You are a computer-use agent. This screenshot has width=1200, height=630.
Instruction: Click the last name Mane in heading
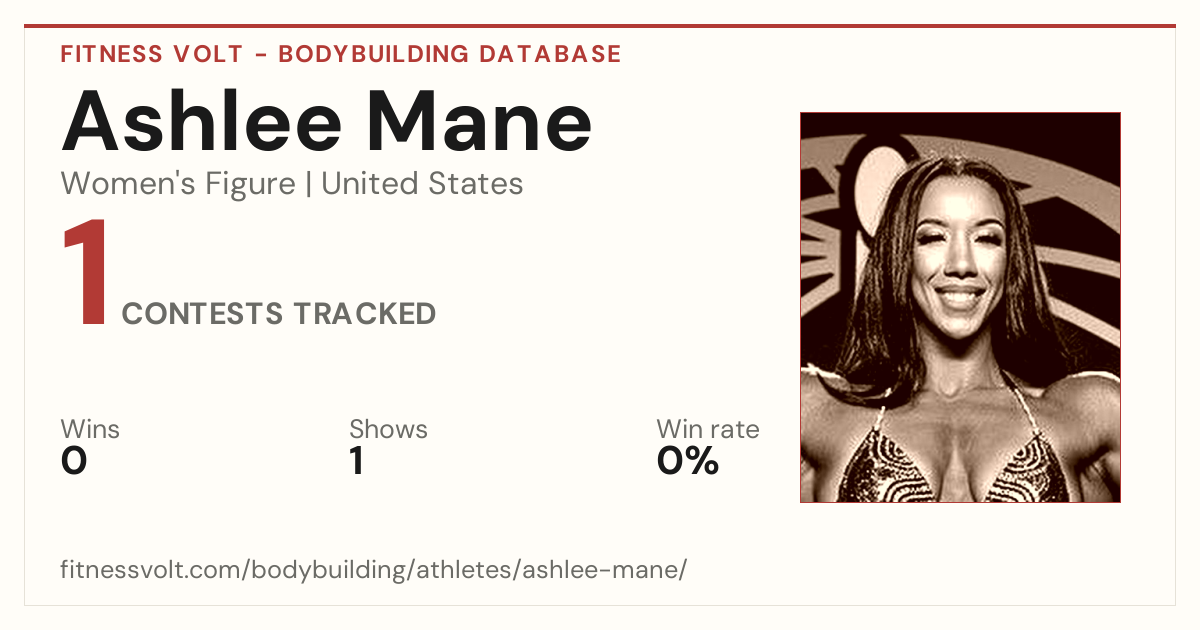[467, 120]
